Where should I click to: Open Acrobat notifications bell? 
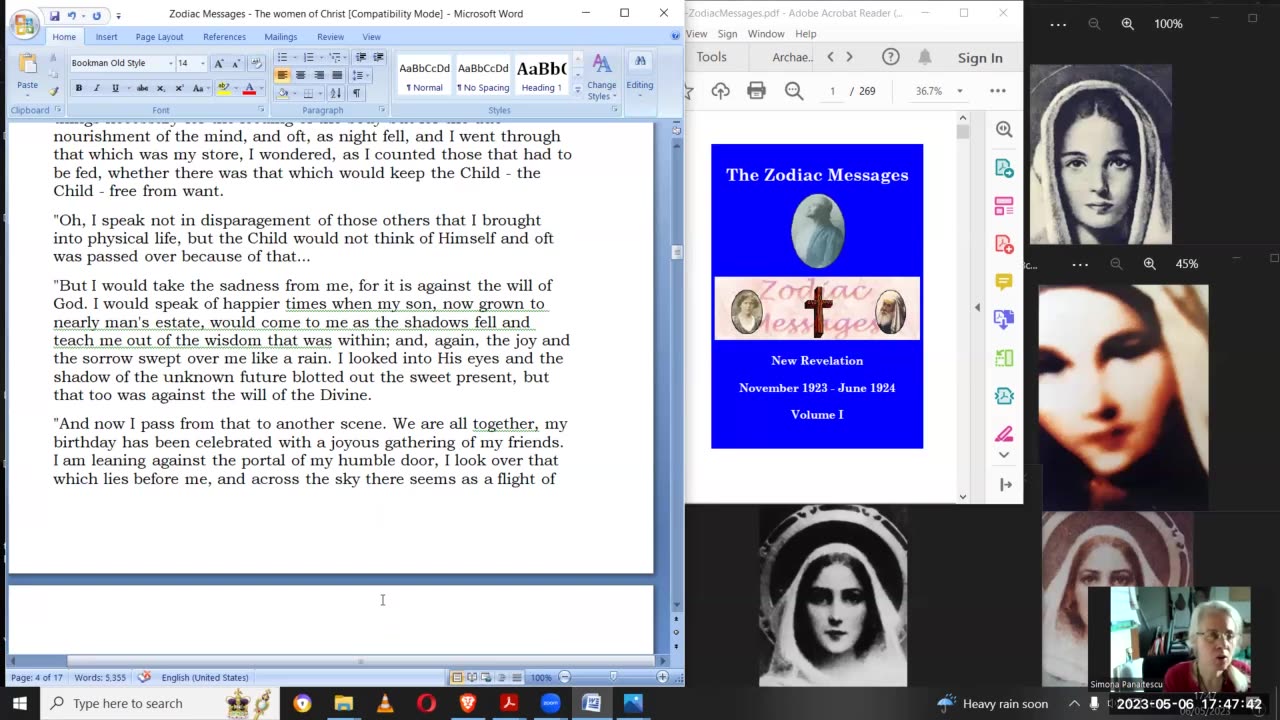(x=925, y=57)
